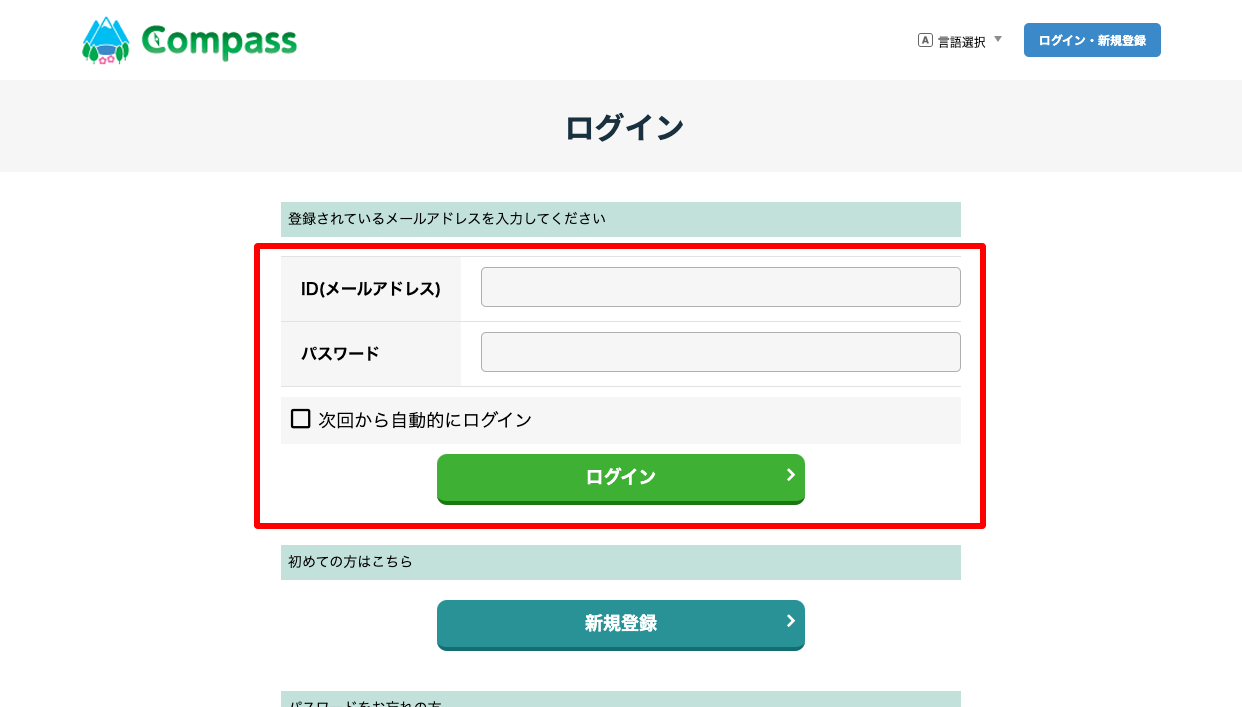The width and height of the screenshot is (1242, 707).
Task: Tick the 次回から自動的にログイン checkbox
Action: click(300, 419)
